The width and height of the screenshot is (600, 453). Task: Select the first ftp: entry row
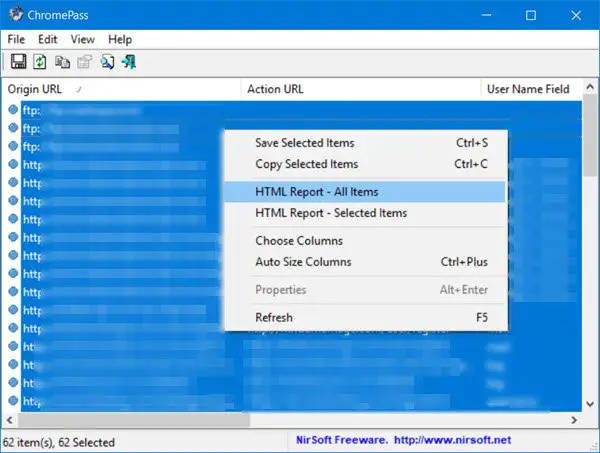click(295, 110)
